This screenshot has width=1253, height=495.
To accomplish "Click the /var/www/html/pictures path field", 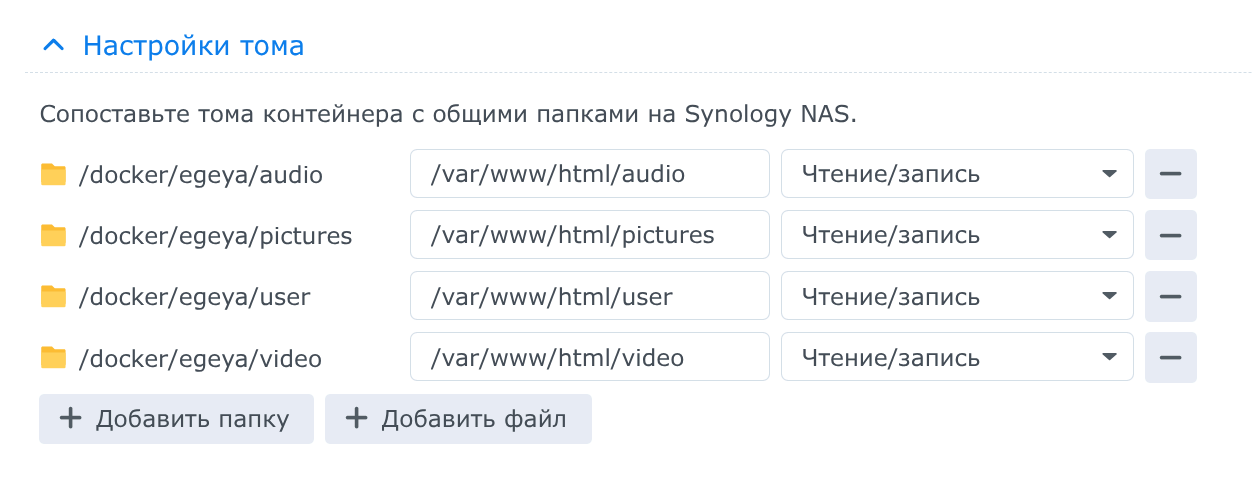I will (x=589, y=235).
